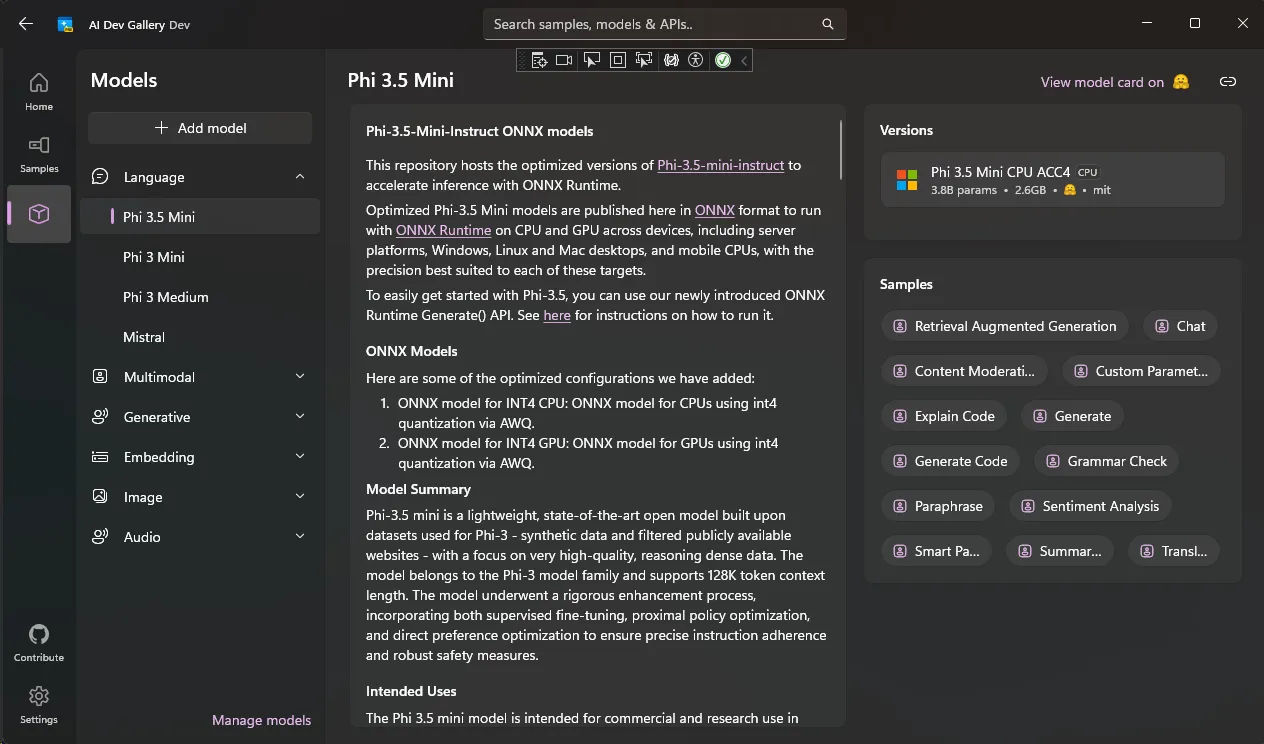Open Settings gear in sidebar
The width and height of the screenshot is (1264, 744).
(39, 704)
